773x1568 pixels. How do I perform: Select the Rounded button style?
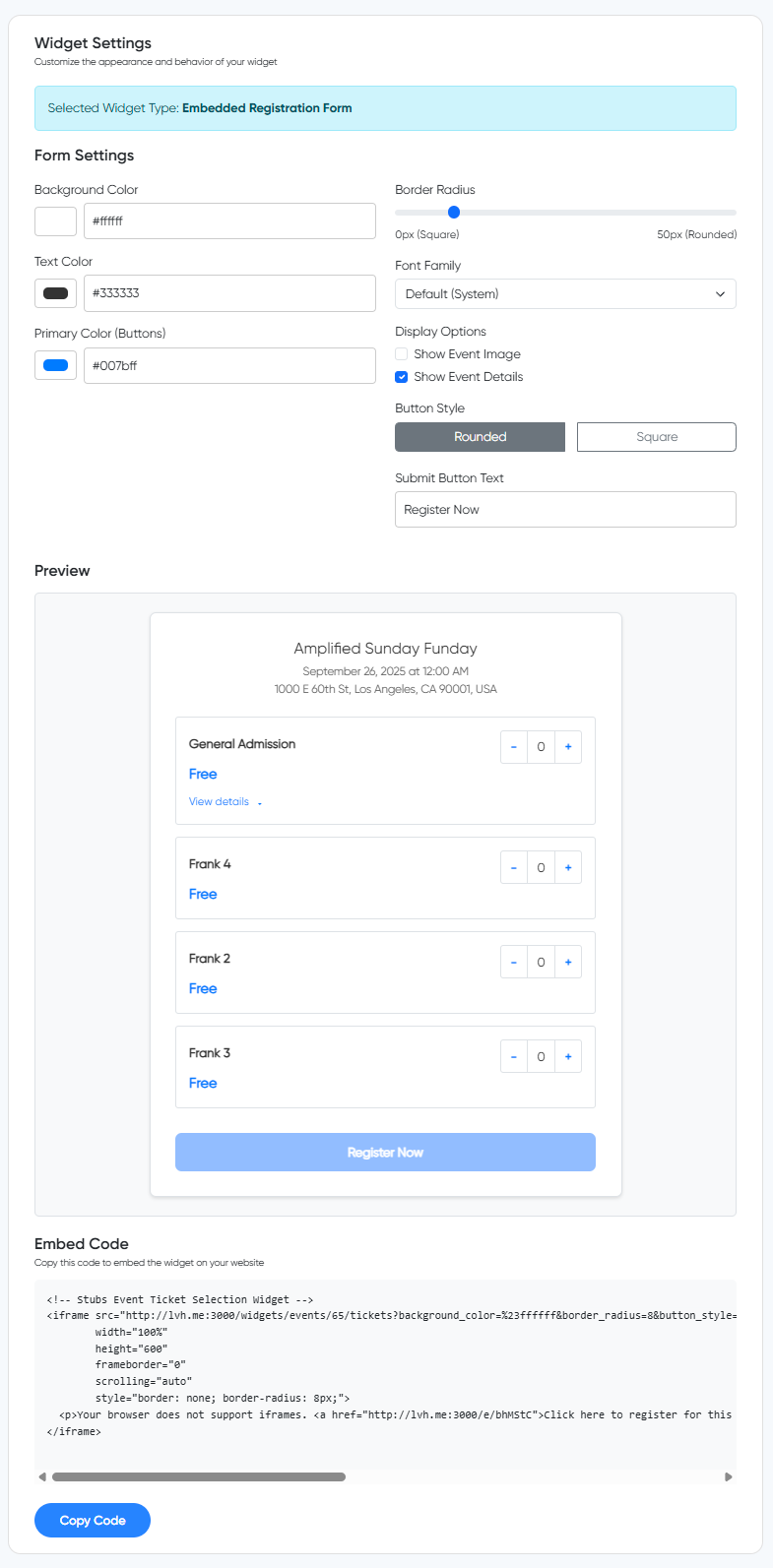click(x=480, y=436)
